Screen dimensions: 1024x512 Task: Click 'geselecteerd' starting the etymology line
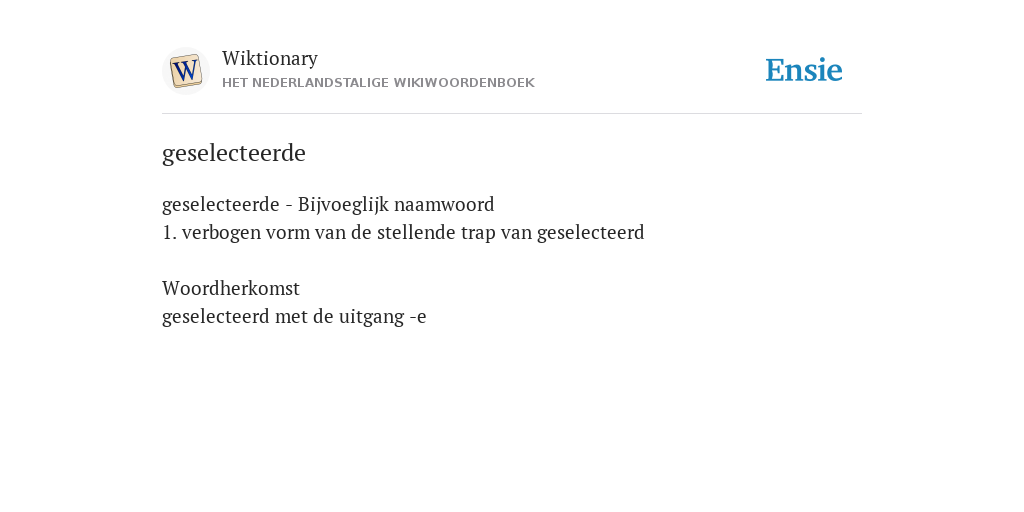pos(216,317)
